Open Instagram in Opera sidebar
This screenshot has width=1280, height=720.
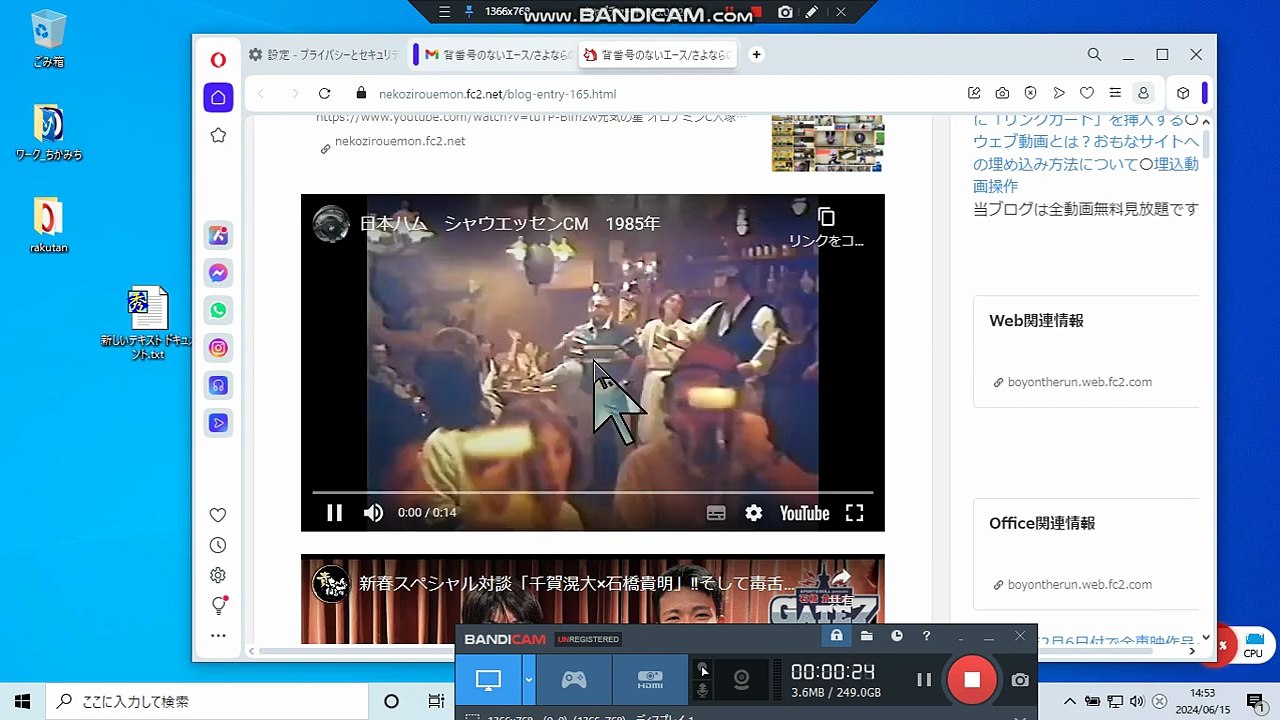(218, 348)
